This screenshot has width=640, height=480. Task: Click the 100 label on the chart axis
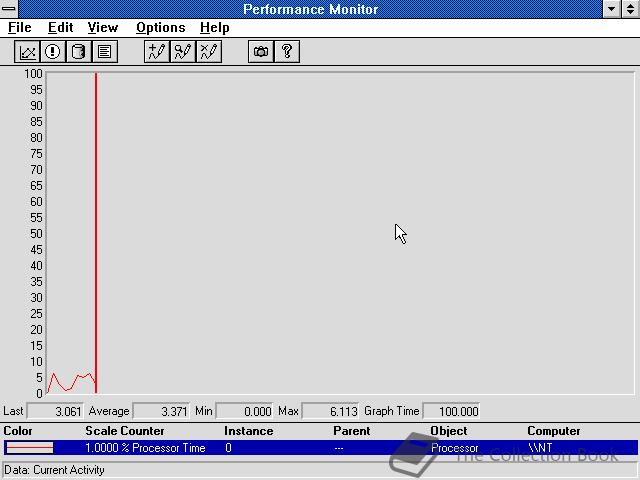point(33,74)
